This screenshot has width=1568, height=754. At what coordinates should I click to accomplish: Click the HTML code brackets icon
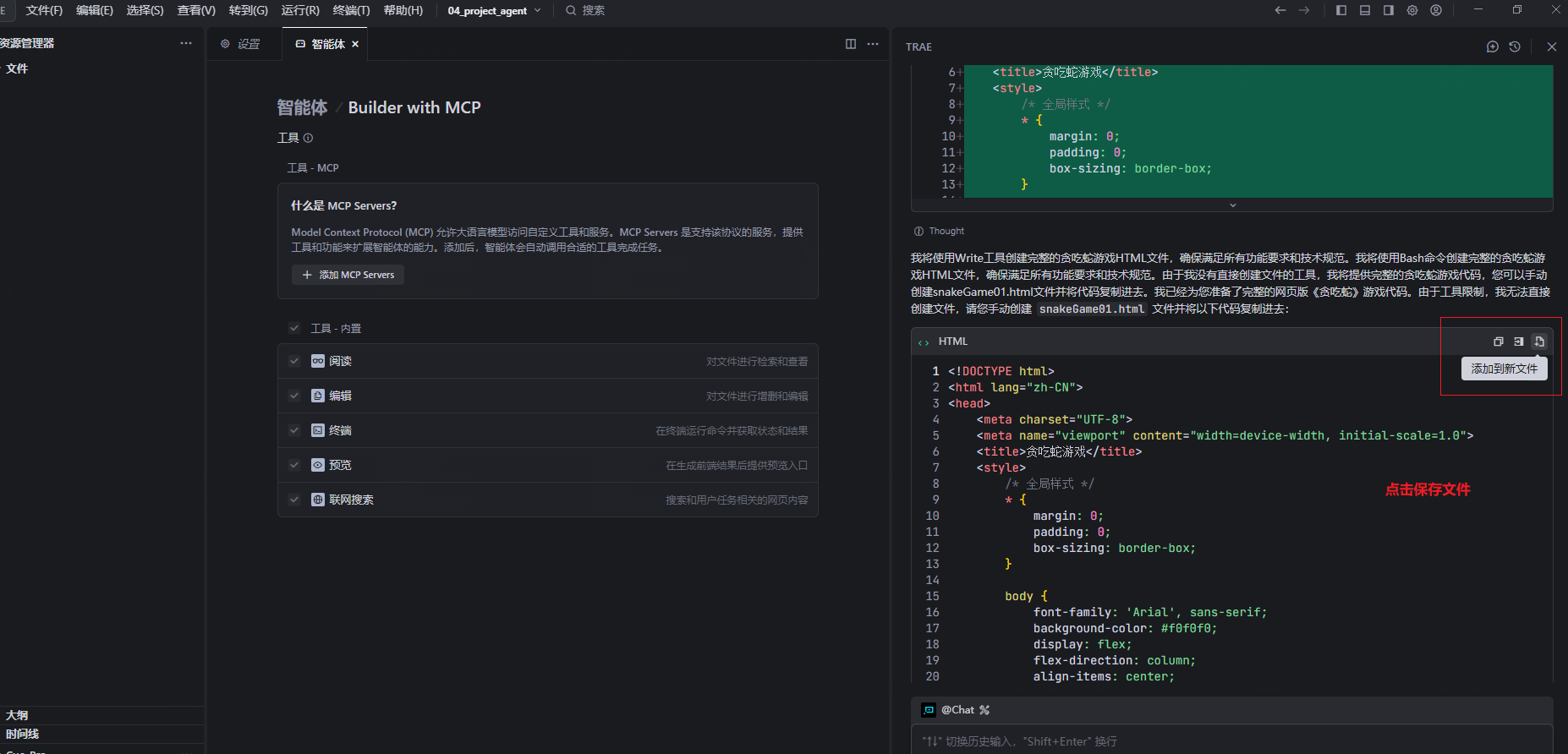(924, 342)
